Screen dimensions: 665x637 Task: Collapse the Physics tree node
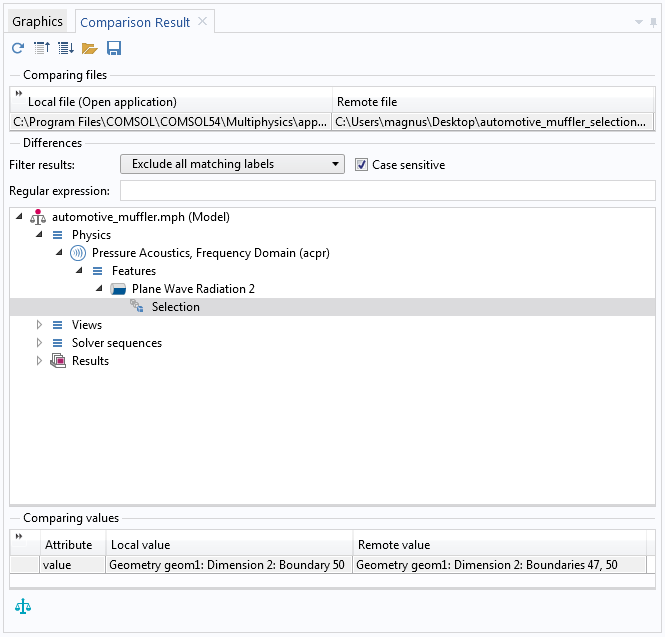click(39, 235)
